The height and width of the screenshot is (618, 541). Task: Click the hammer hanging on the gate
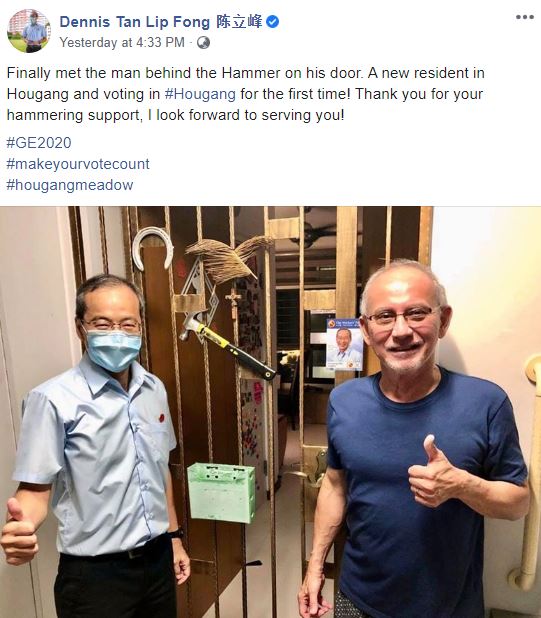227,343
